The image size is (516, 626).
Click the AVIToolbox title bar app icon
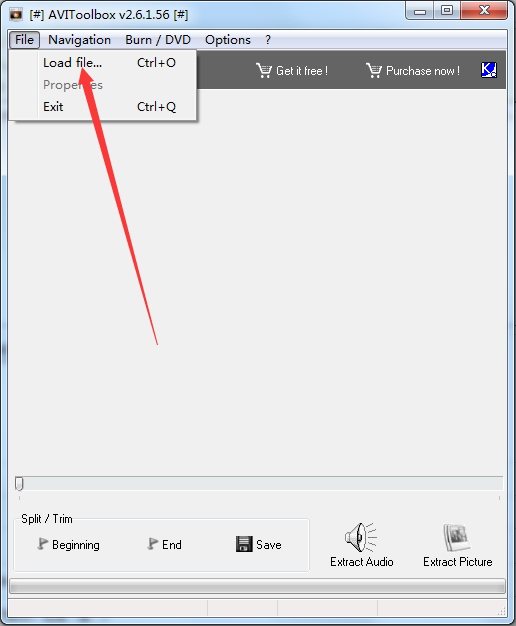tap(16, 14)
